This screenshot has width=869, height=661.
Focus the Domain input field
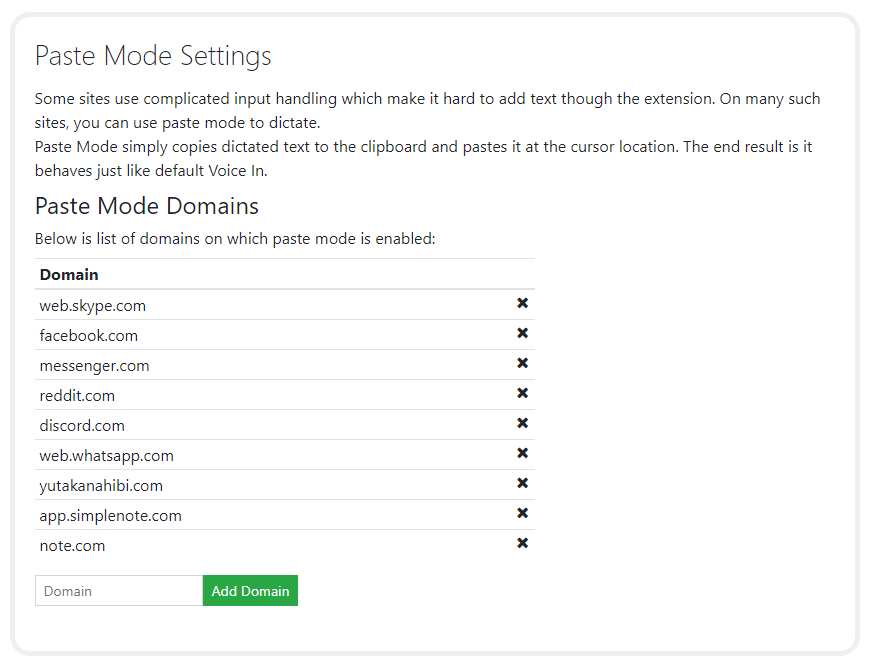119,591
